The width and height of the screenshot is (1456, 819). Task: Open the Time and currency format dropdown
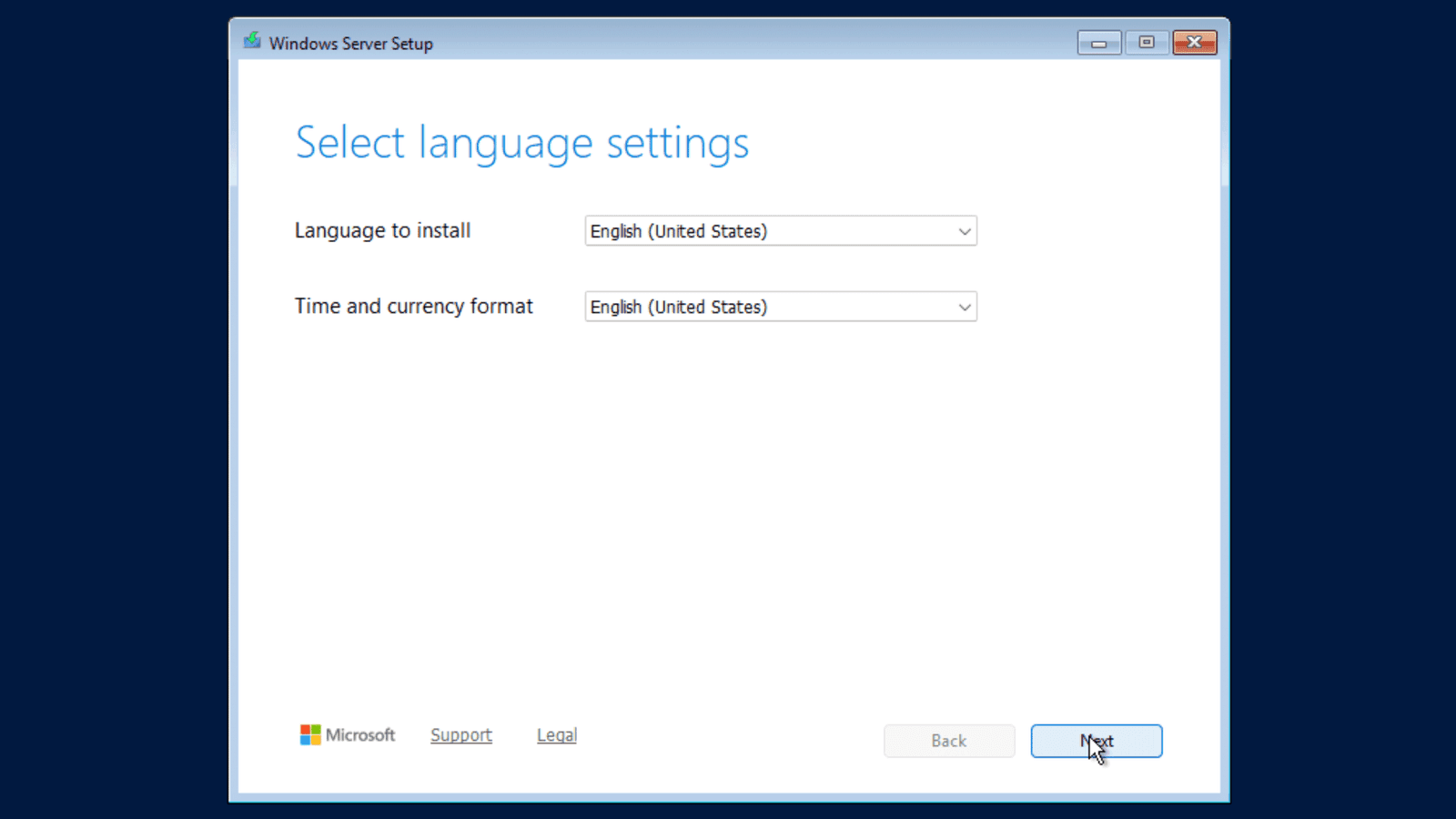781,307
